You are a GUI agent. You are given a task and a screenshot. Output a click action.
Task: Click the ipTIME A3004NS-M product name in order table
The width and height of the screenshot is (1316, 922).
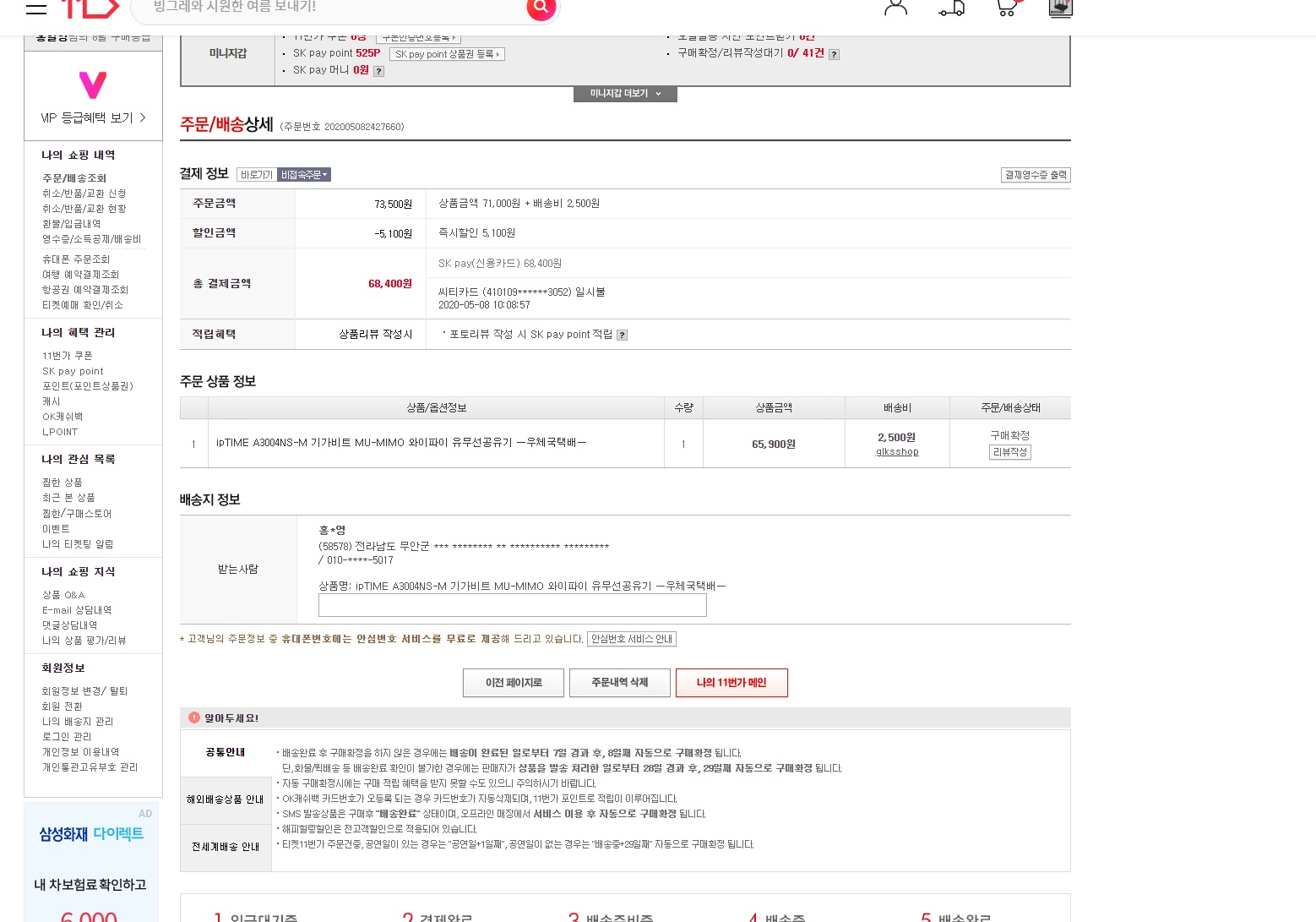coord(401,443)
